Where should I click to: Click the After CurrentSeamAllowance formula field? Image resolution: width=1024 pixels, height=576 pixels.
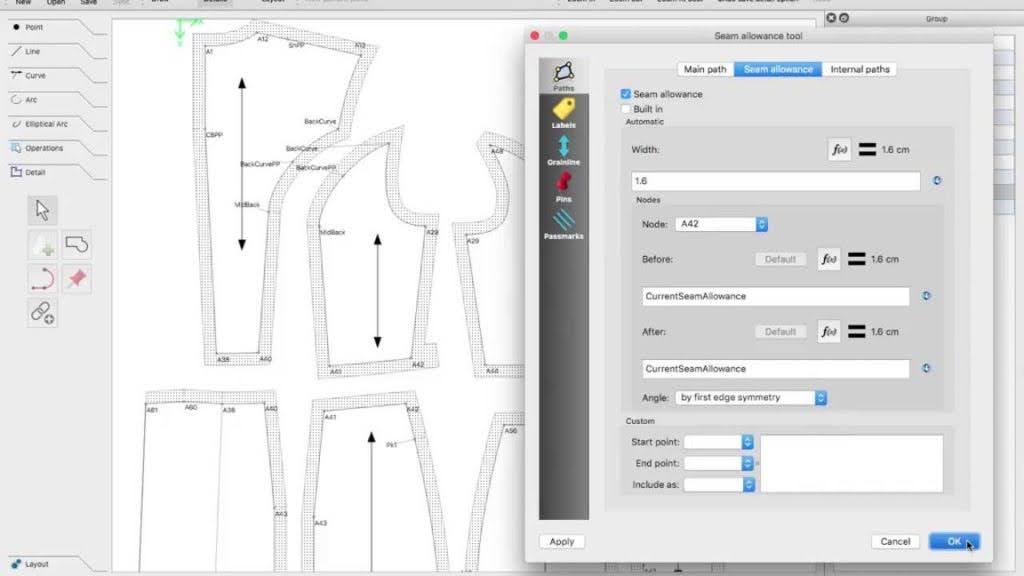pos(775,369)
